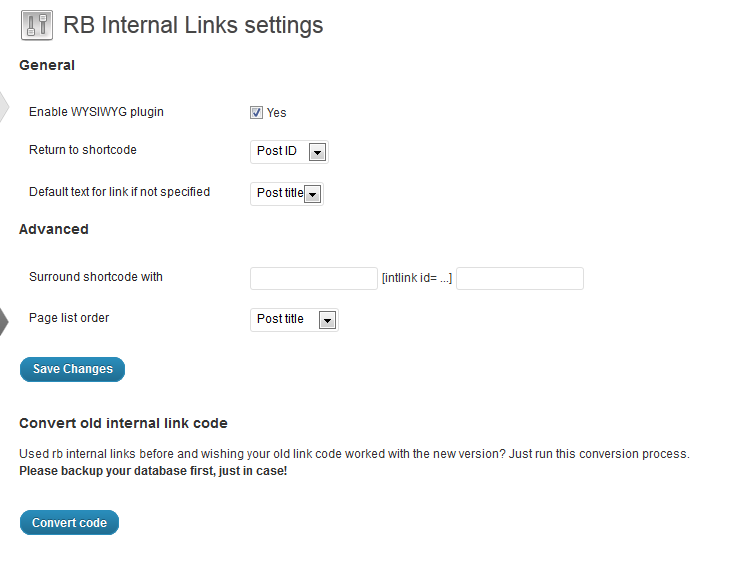Click the dark gray arrow beside Page list order
The height and width of the screenshot is (565, 744).
[3, 321]
